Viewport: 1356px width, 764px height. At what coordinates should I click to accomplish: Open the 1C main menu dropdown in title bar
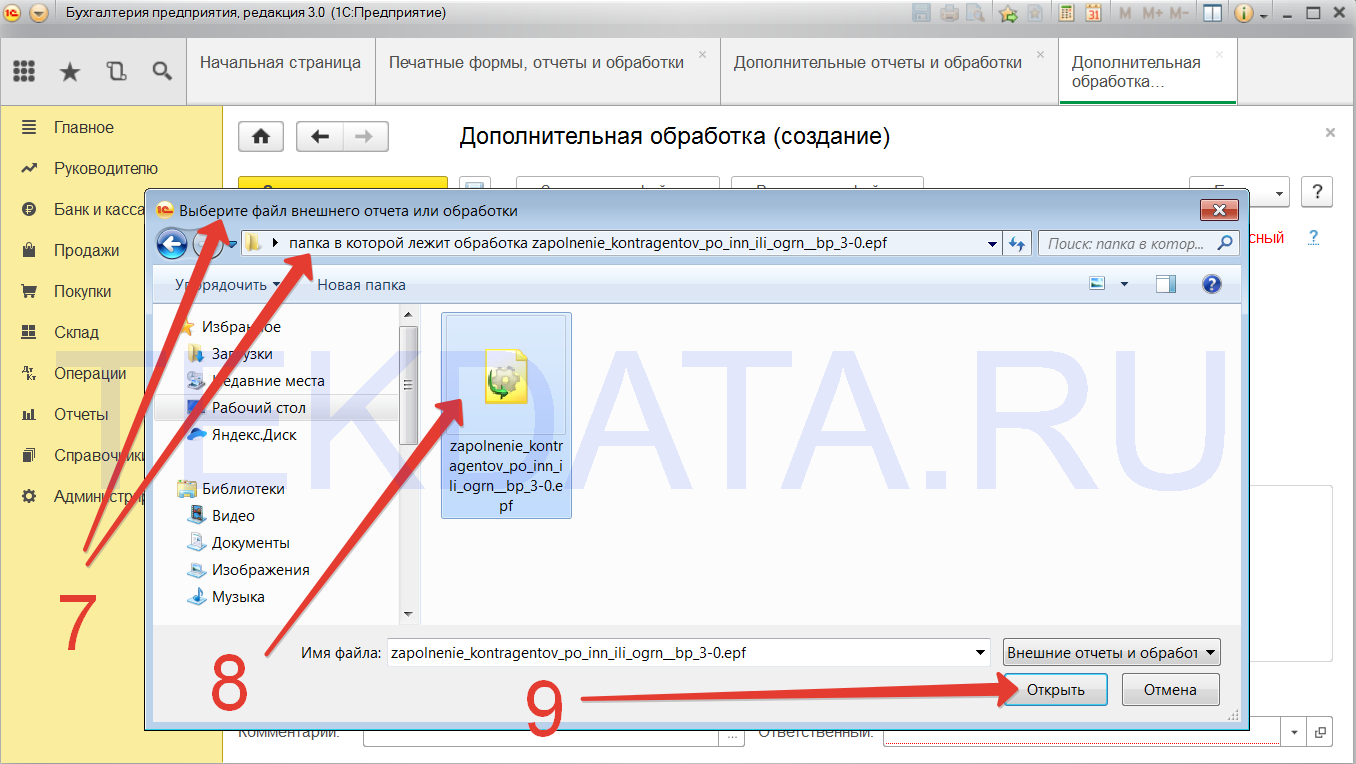pos(38,13)
